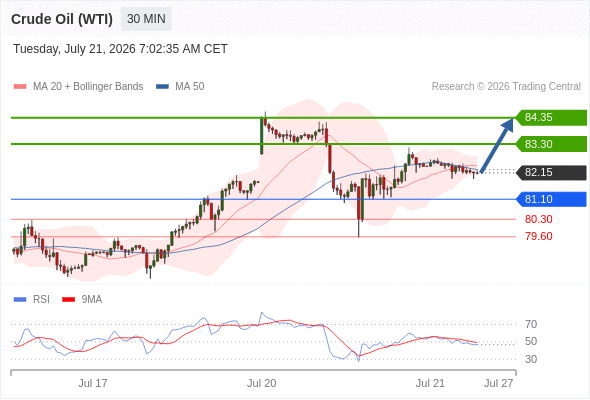Click the 9MA legend label
This screenshot has width=590, height=400.
click(x=92, y=300)
